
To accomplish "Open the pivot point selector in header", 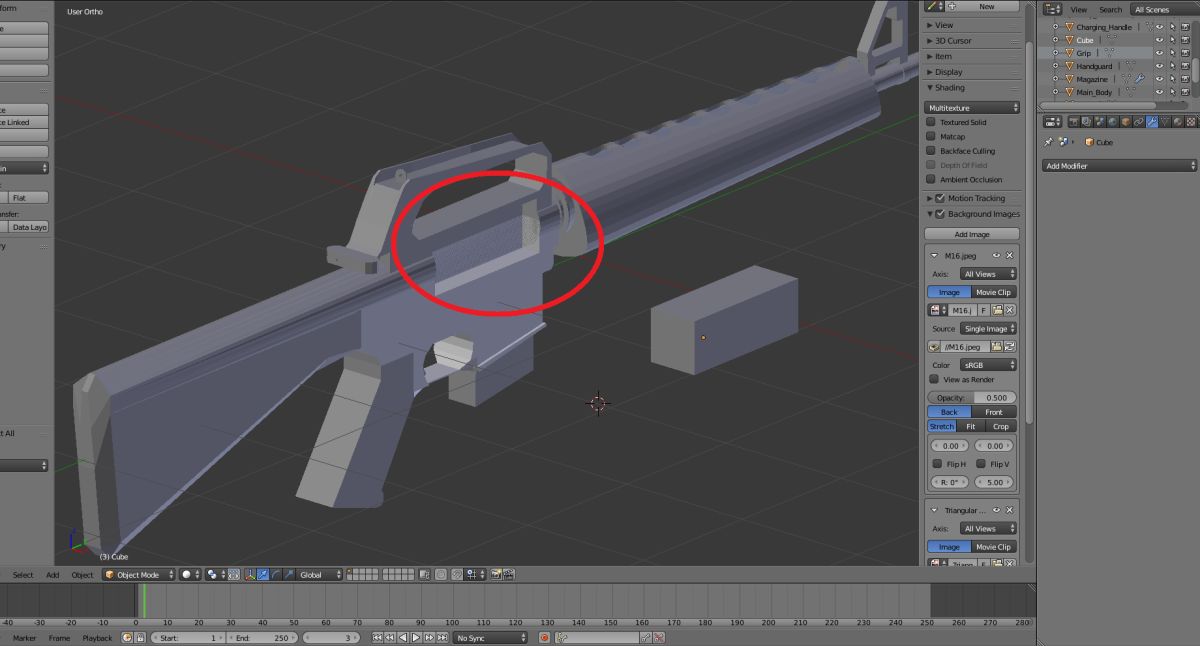I will click(x=214, y=575).
